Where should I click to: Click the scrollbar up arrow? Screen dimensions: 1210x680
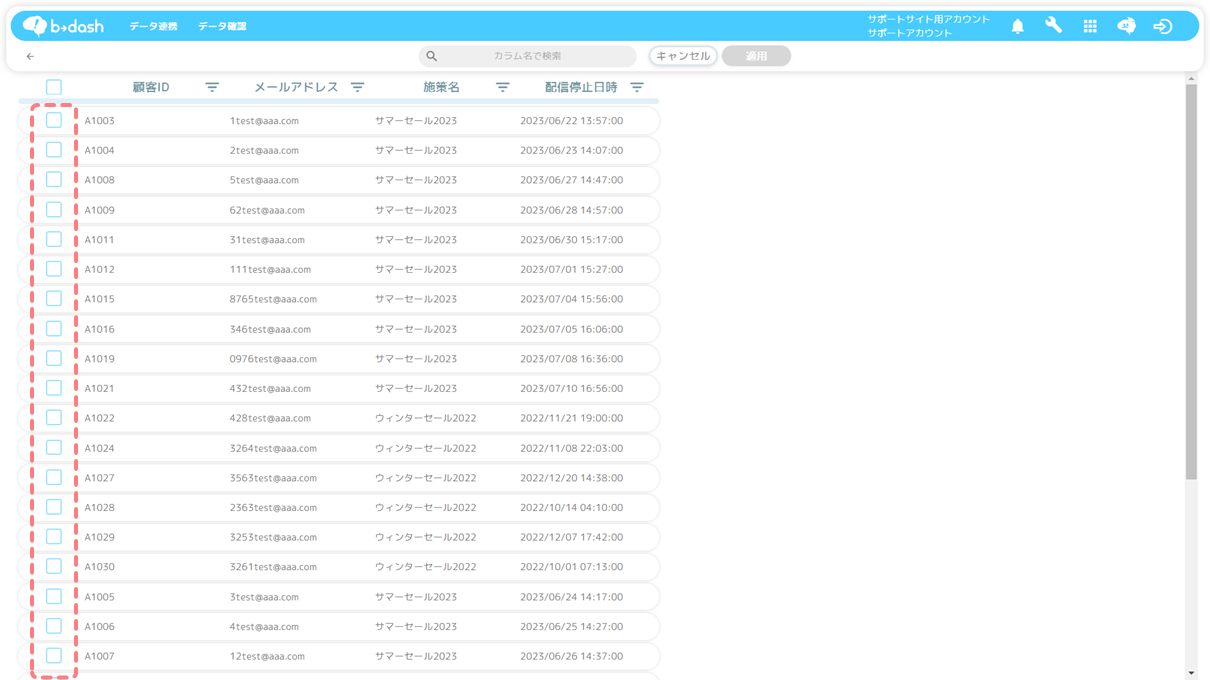[1191, 78]
